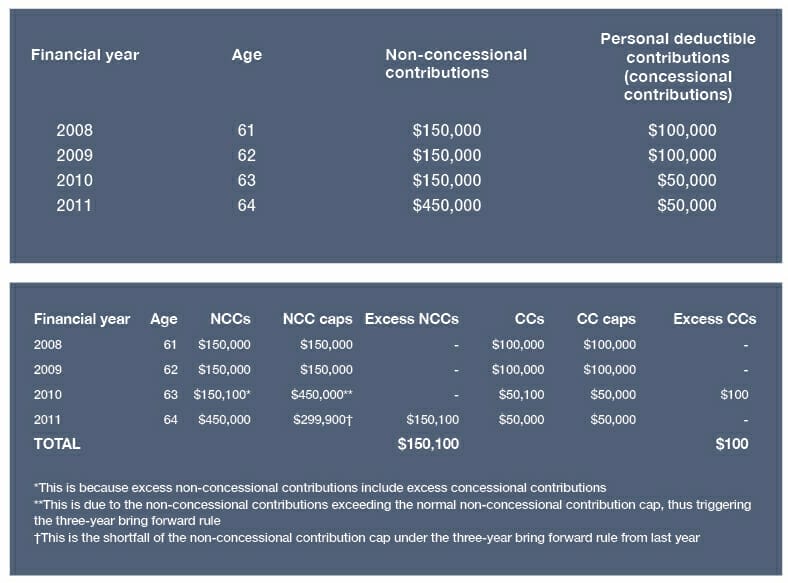
Task: Click the "$50,100" CCs cell
Action: click(521, 395)
